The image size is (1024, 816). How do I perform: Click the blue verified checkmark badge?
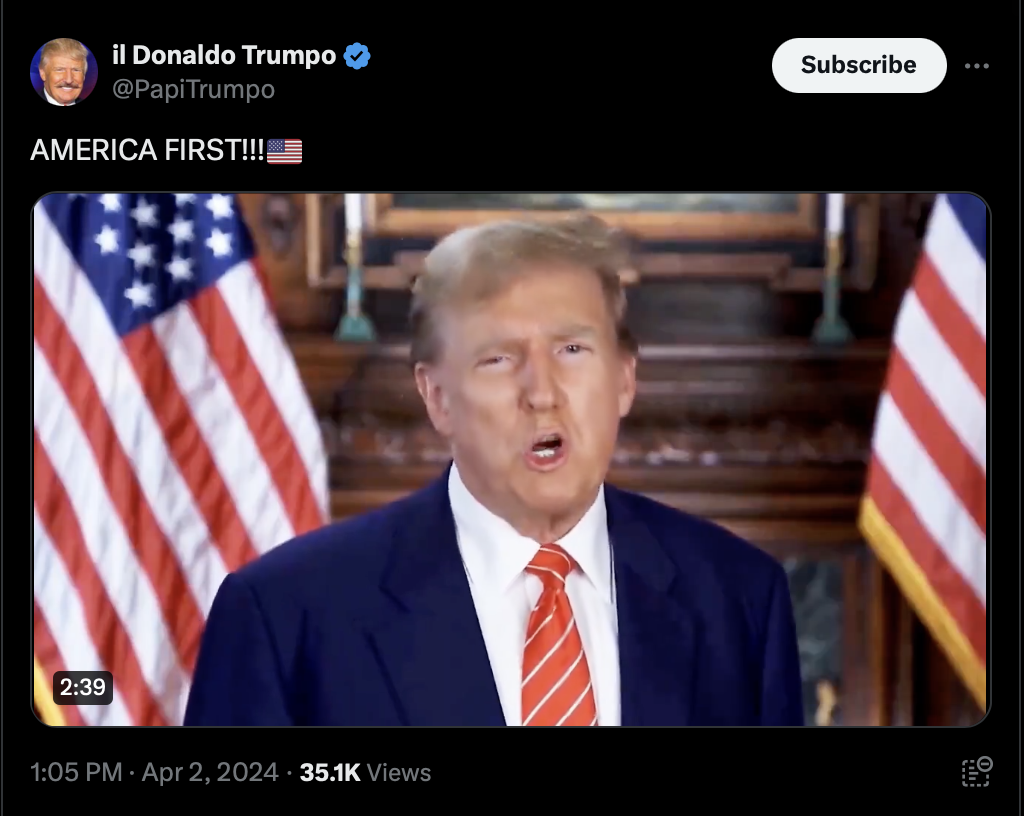click(x=357, y=56)
